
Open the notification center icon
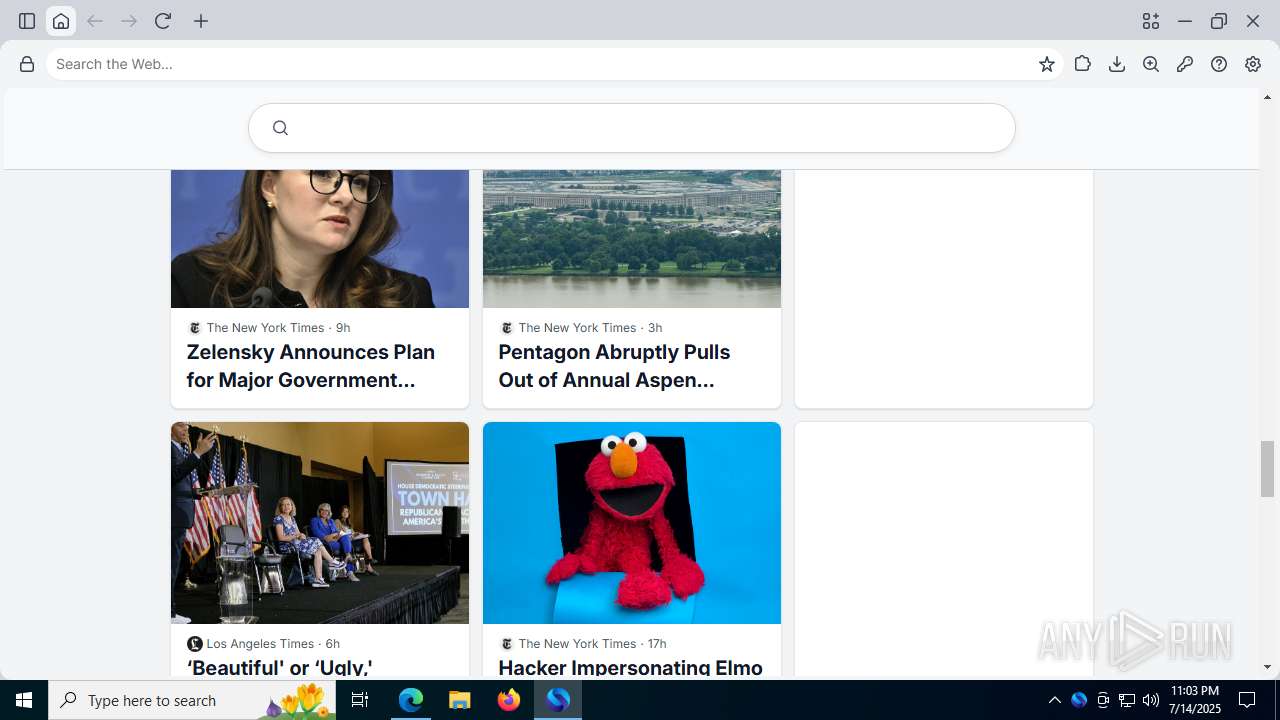(x=1247, y=700)
